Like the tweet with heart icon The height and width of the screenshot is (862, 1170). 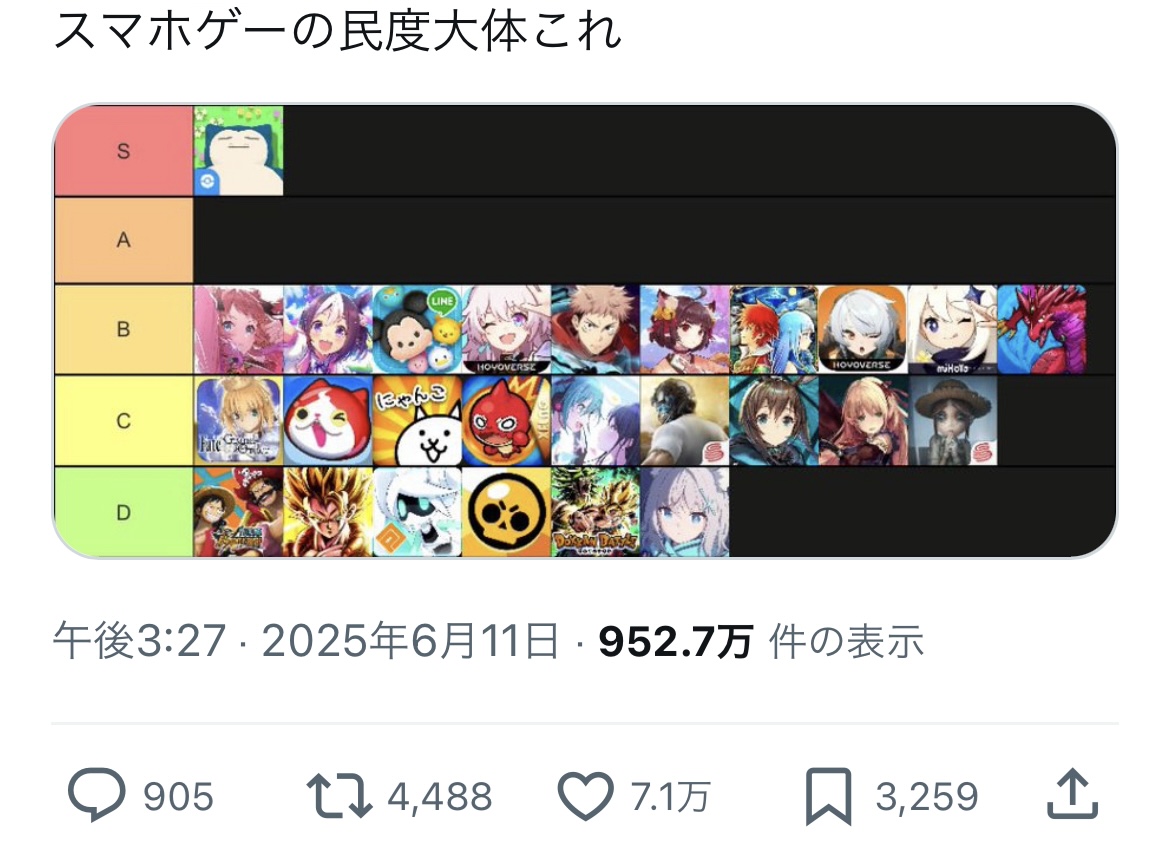(x=586, y=796)
